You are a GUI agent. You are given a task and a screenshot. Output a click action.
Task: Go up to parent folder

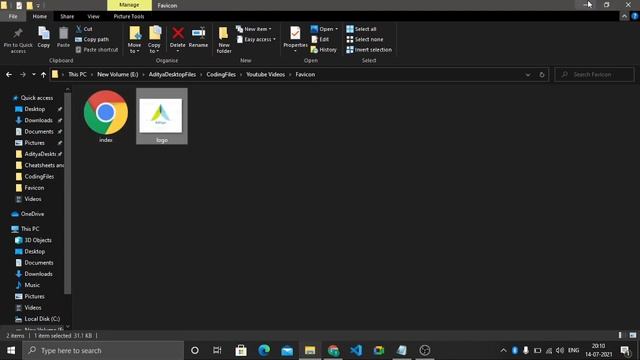[43, 75]
